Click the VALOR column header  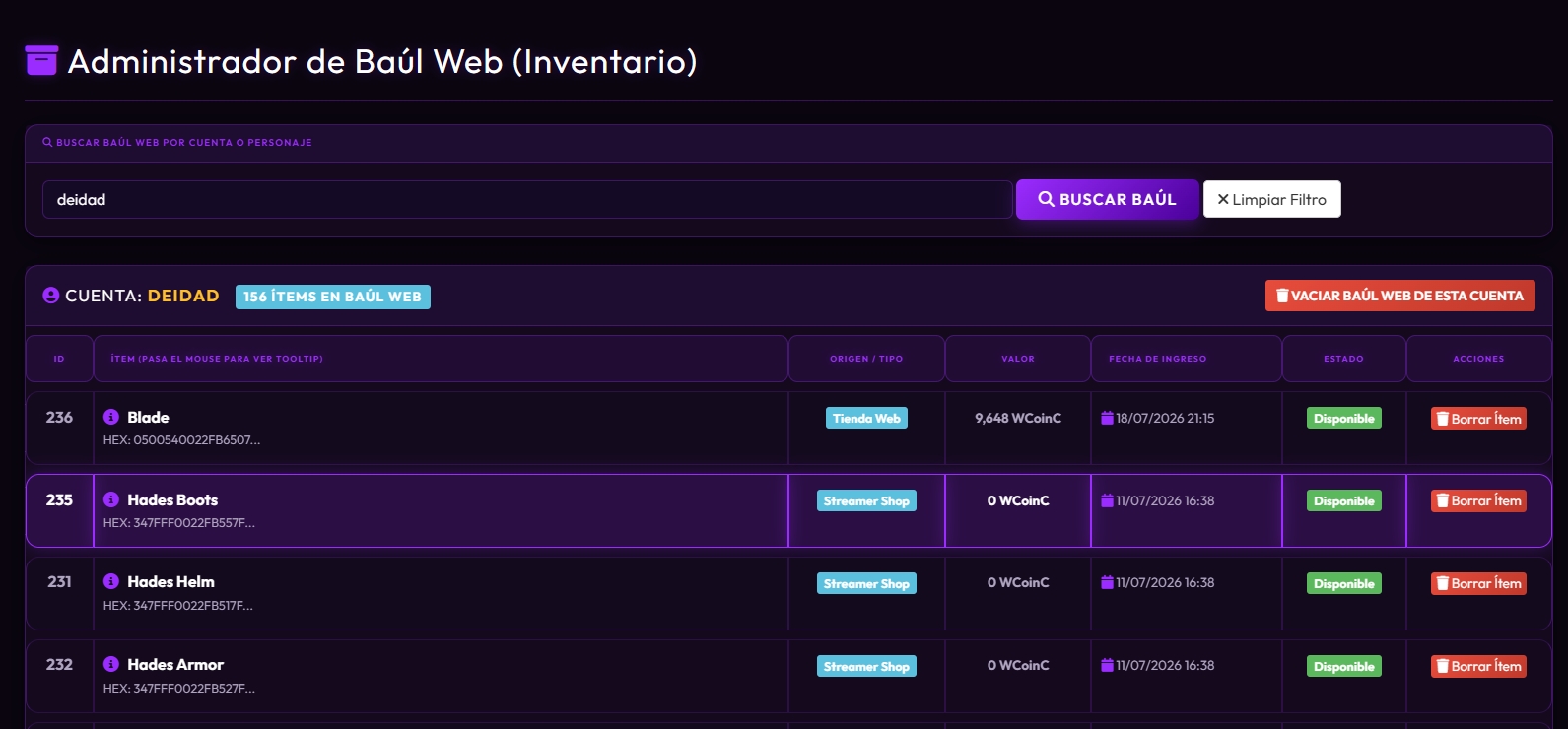[x=1018, y=359]
